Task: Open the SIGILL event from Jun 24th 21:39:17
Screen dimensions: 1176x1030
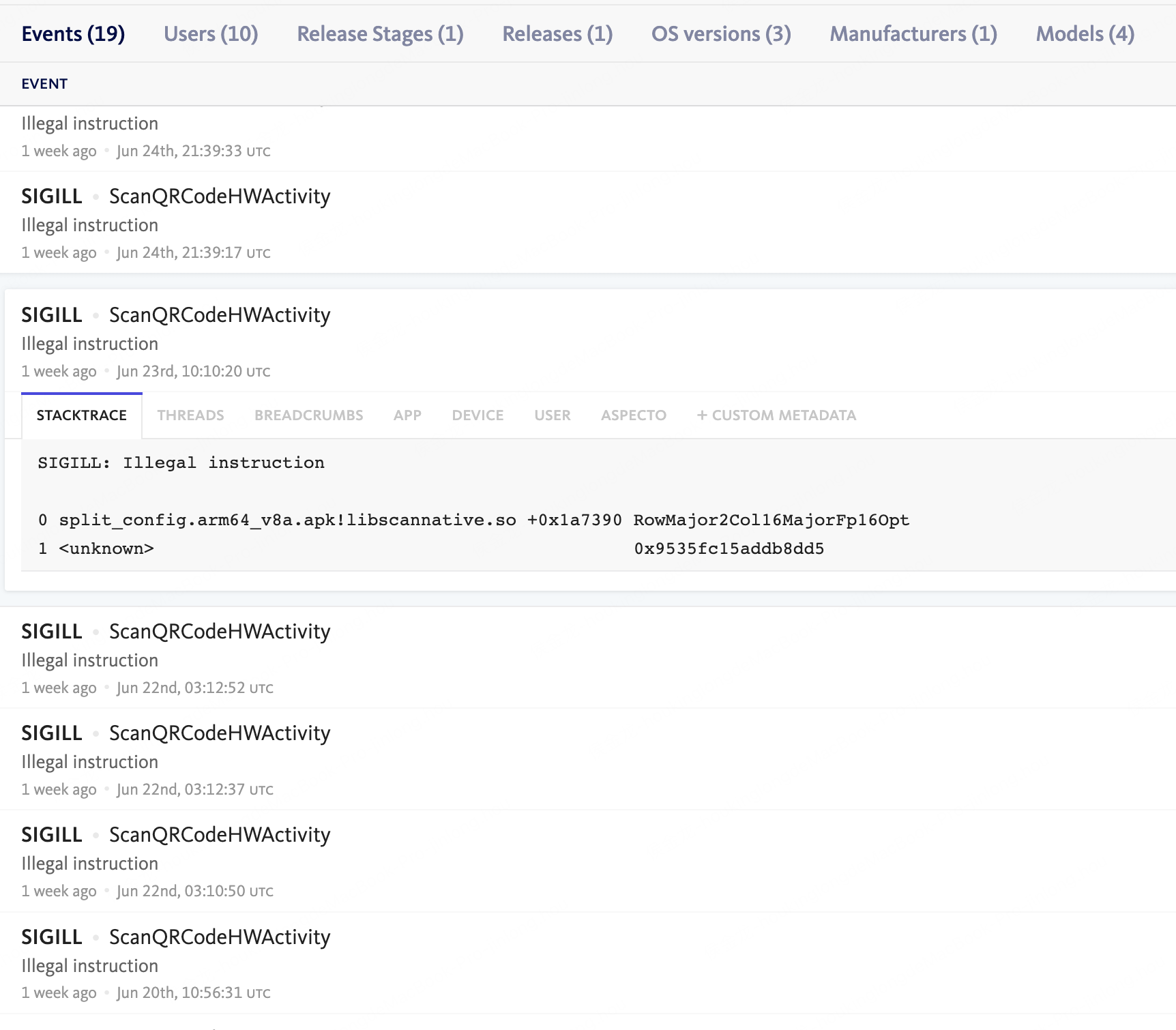Action: 588,223
